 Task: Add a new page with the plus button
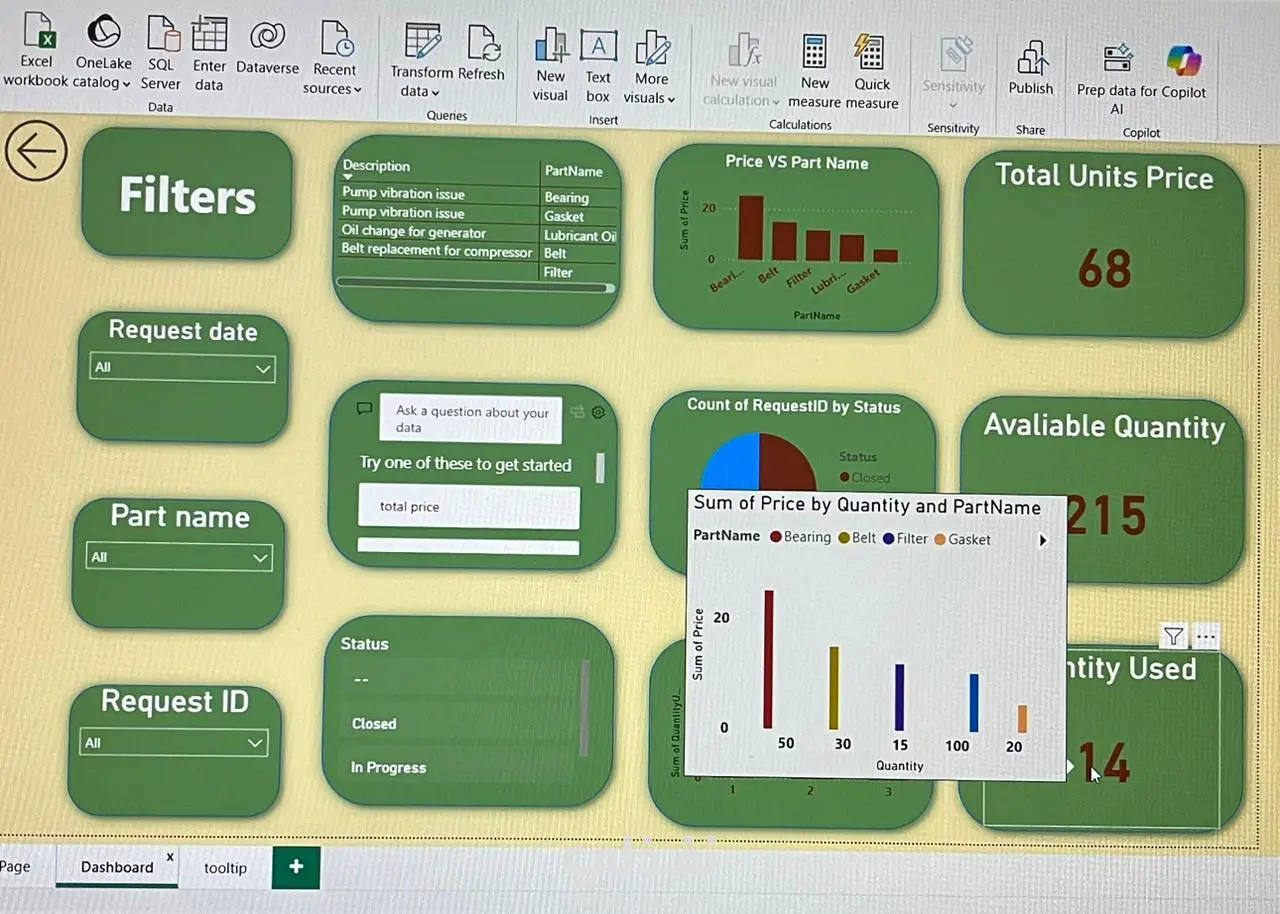[296, 867]
